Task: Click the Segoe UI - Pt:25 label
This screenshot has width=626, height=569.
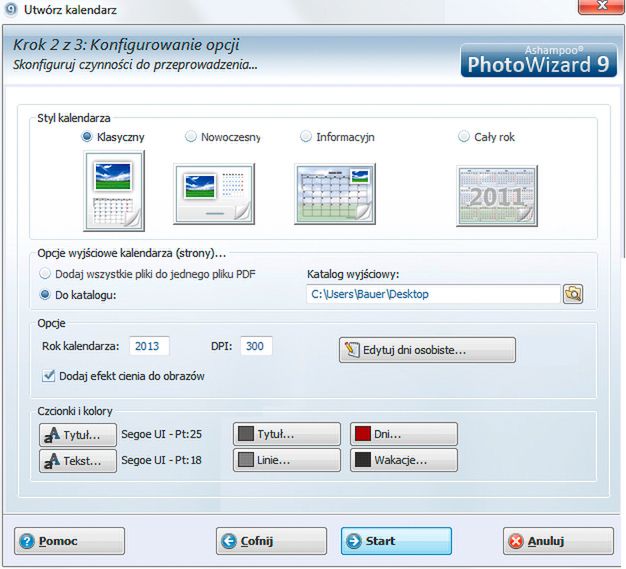Action: (x=162, y=434)
